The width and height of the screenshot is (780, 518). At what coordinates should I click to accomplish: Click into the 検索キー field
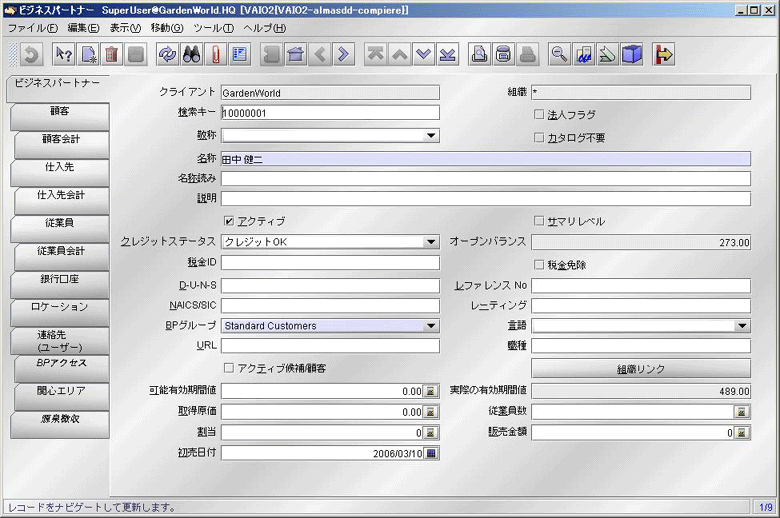[330, 113]
